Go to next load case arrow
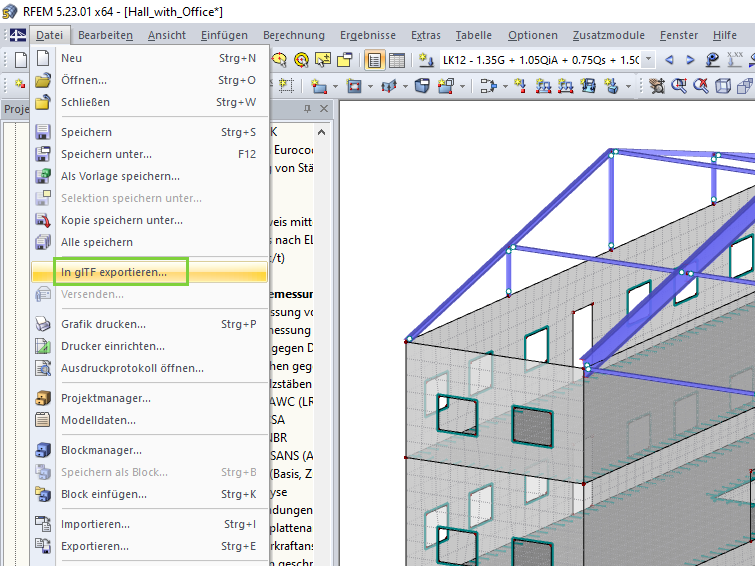 pos(690,60)
